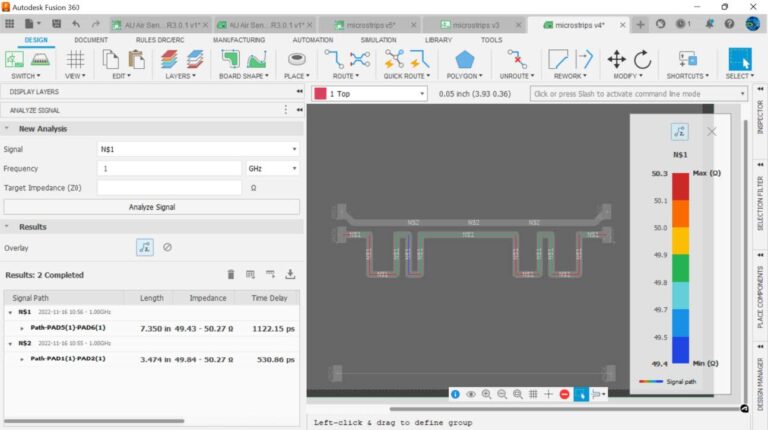Click the zoom out magnifier icon
This screenshot has width=768, height=430.
502,394
